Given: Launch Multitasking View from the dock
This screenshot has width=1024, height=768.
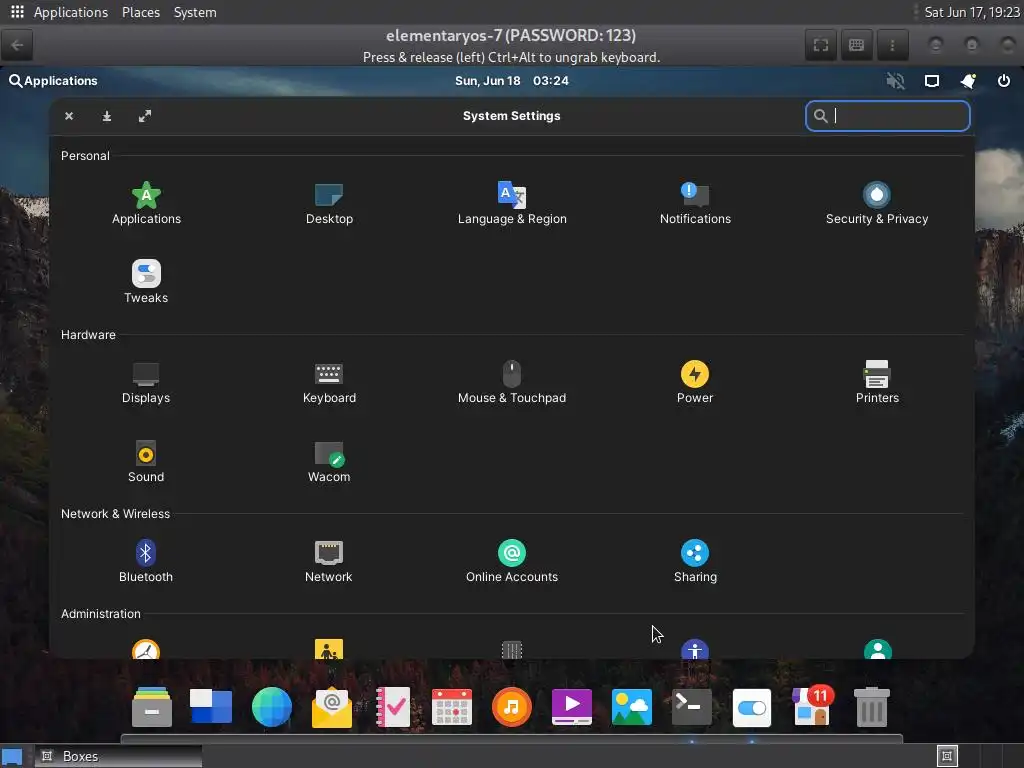Looking at the screenshot, I should 210,707.
